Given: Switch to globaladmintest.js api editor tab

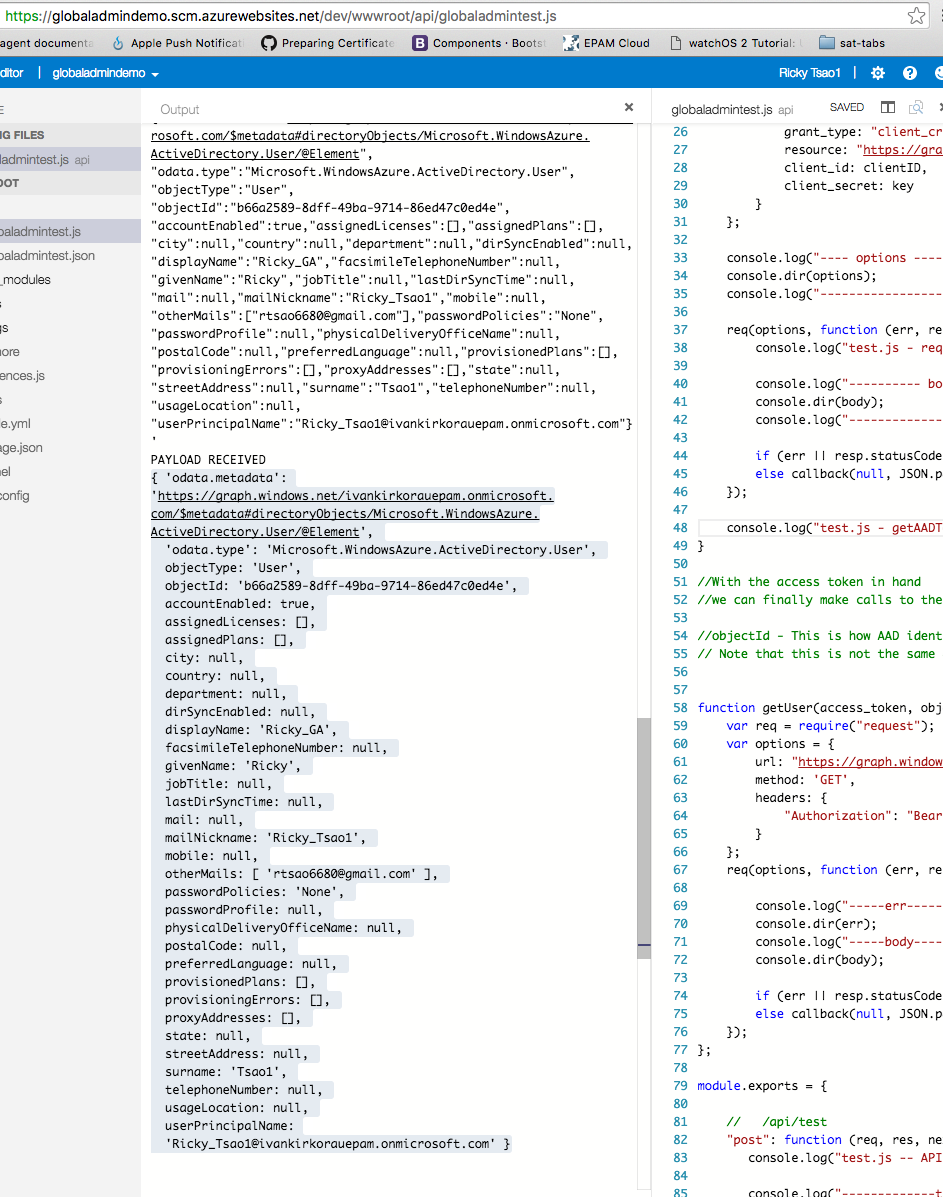Looking at the screenshot, I should click(x=731, y=110).
